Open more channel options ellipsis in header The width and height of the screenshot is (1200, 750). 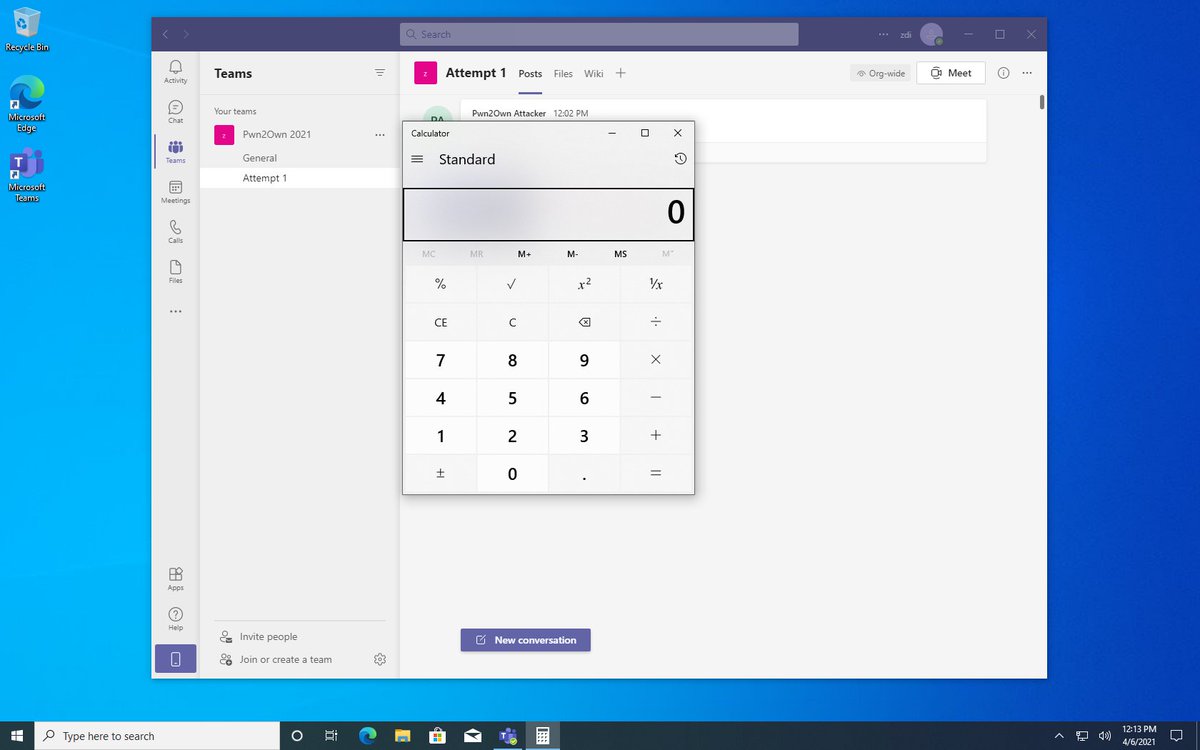(1027, 73)
